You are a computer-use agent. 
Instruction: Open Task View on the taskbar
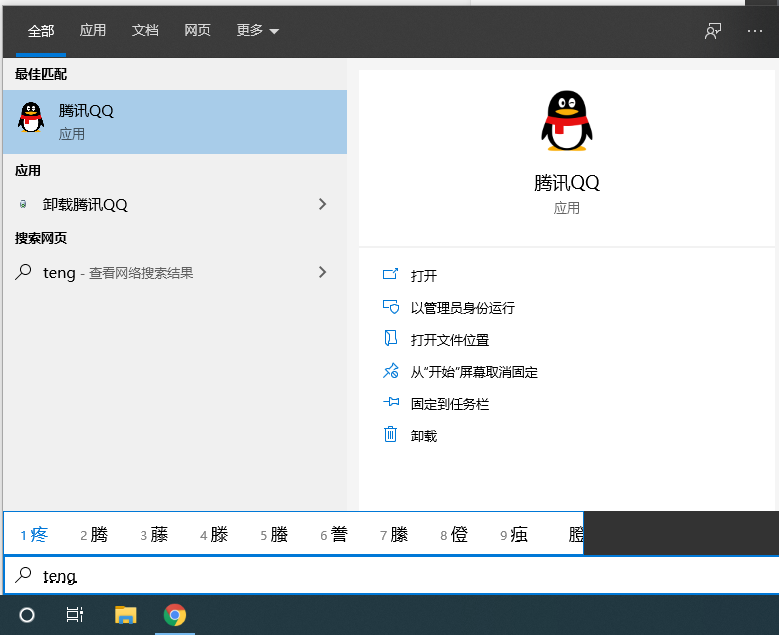(x=75, y=615)
